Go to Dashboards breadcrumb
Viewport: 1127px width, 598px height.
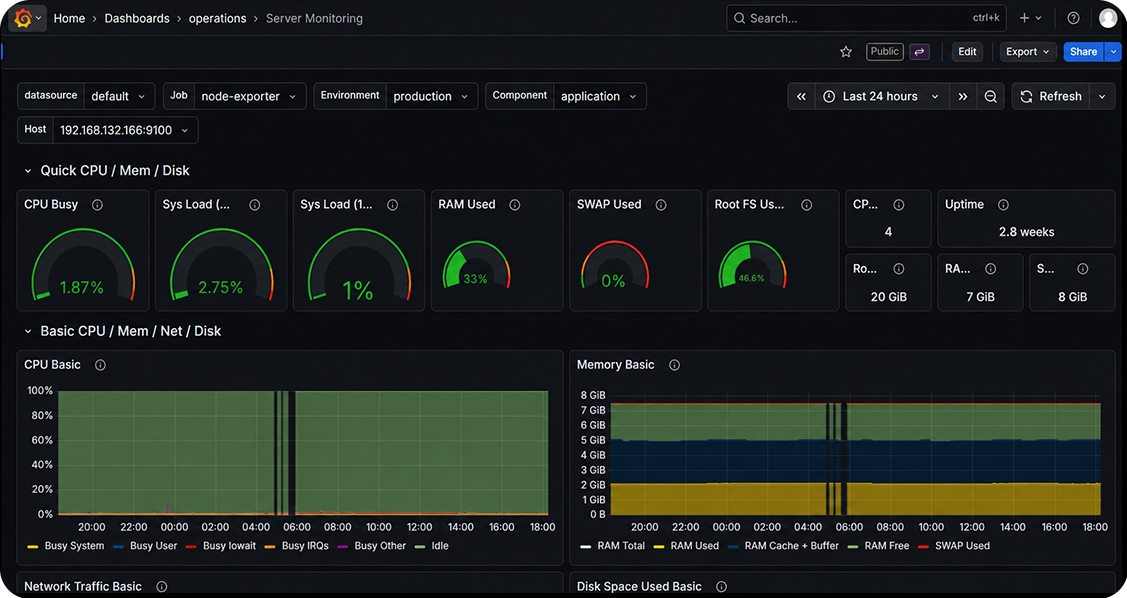click(137, 18)
